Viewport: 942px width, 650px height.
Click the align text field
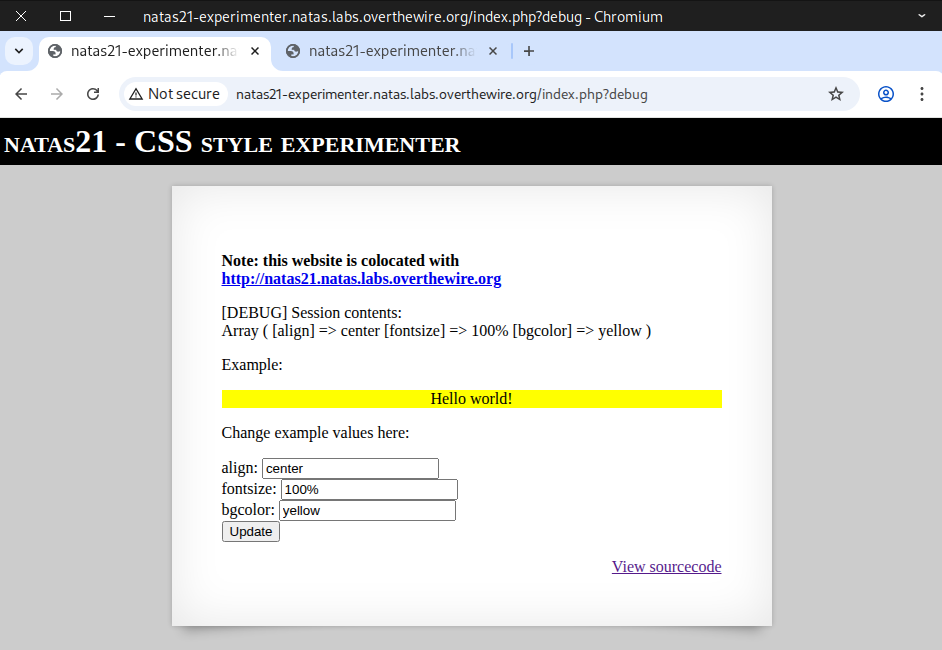pyautogui.click(x=350, y=468)
